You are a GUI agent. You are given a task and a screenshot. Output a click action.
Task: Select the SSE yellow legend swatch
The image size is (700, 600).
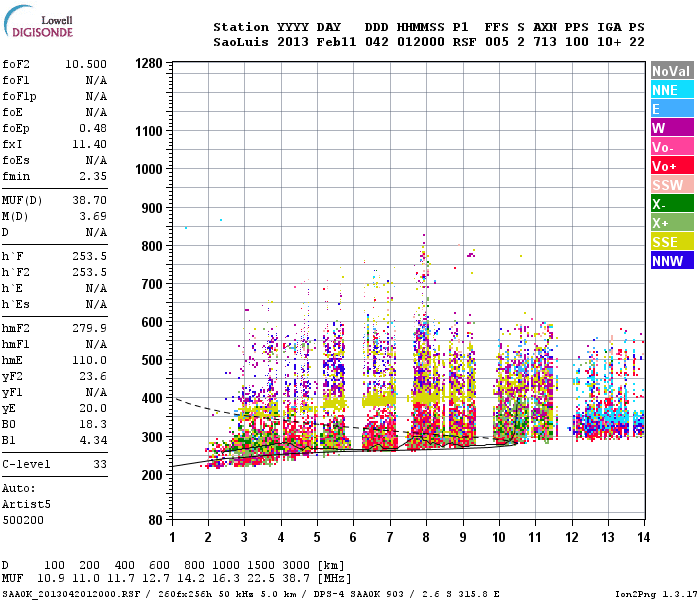coord(672,242)
